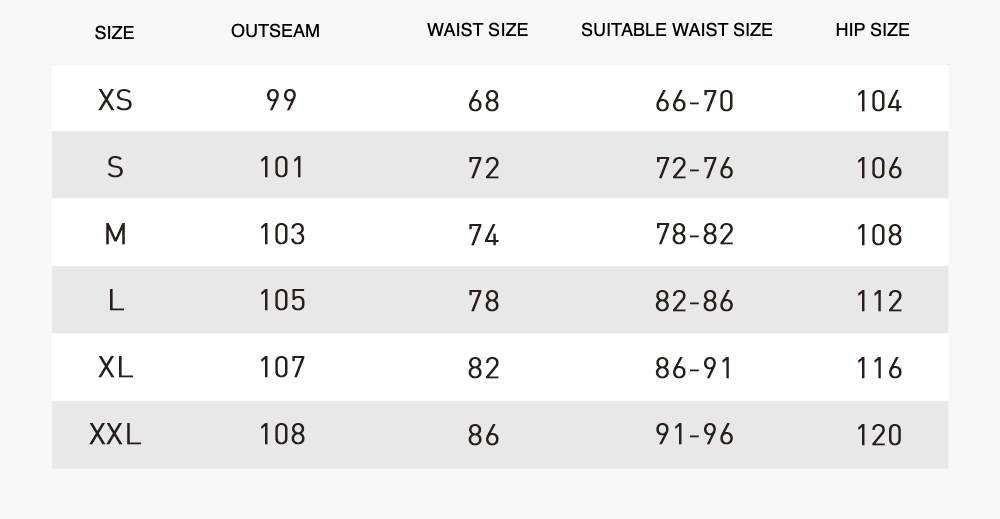Viewport: 1000px width, 519px height.
Task: Click outseam value 99 for XS
Action: tap(282, 100)
